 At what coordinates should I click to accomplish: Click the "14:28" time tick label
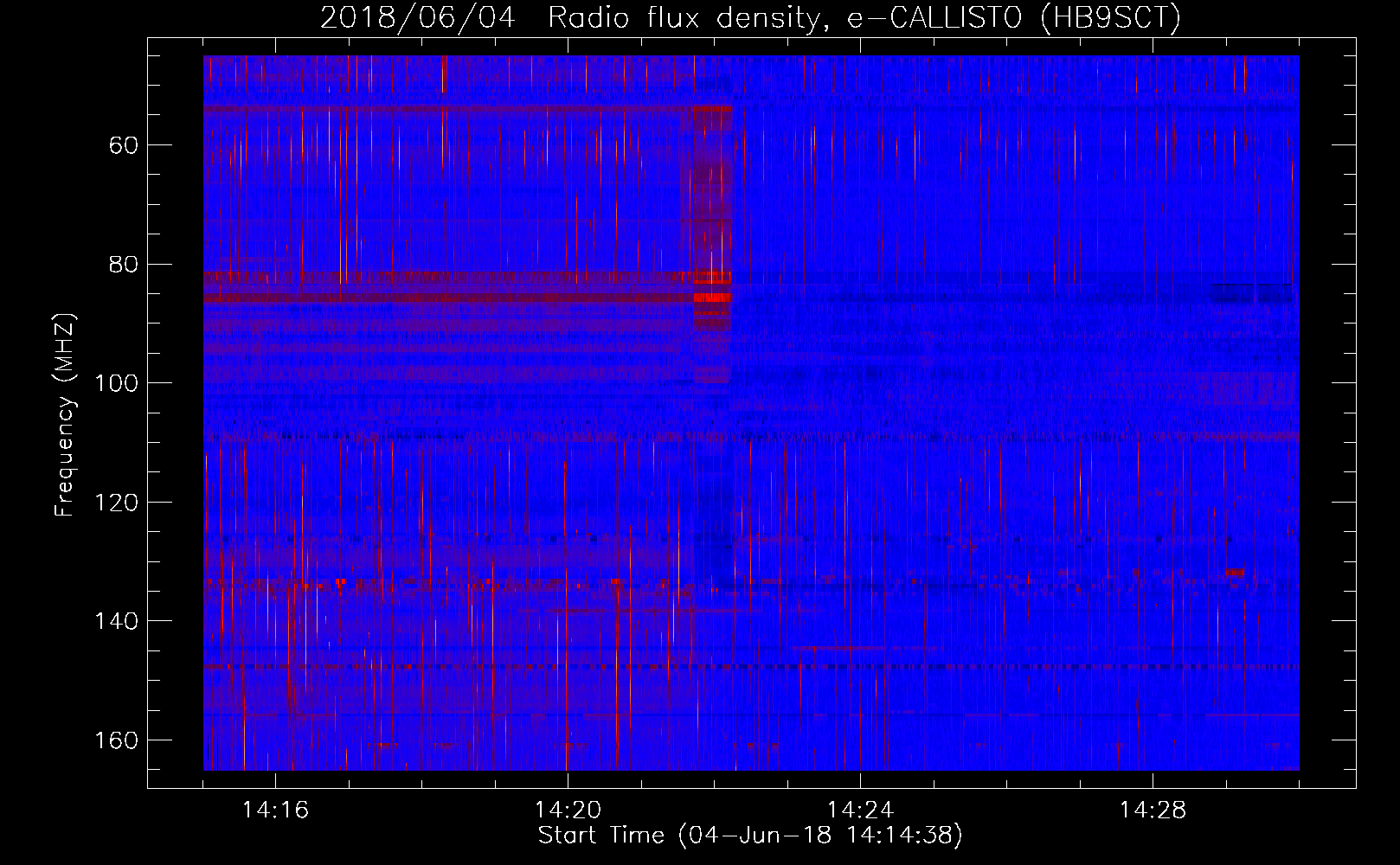coord(1153,811)
